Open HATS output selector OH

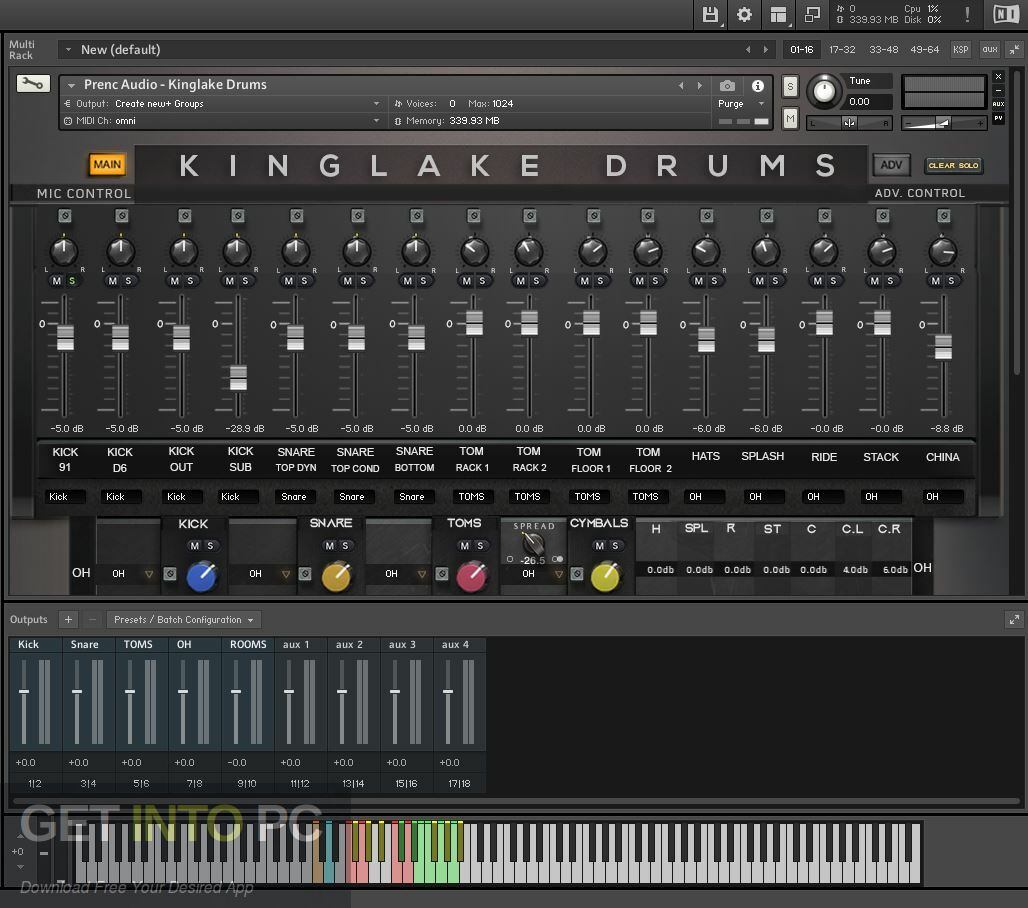click(x=704, y=496)
